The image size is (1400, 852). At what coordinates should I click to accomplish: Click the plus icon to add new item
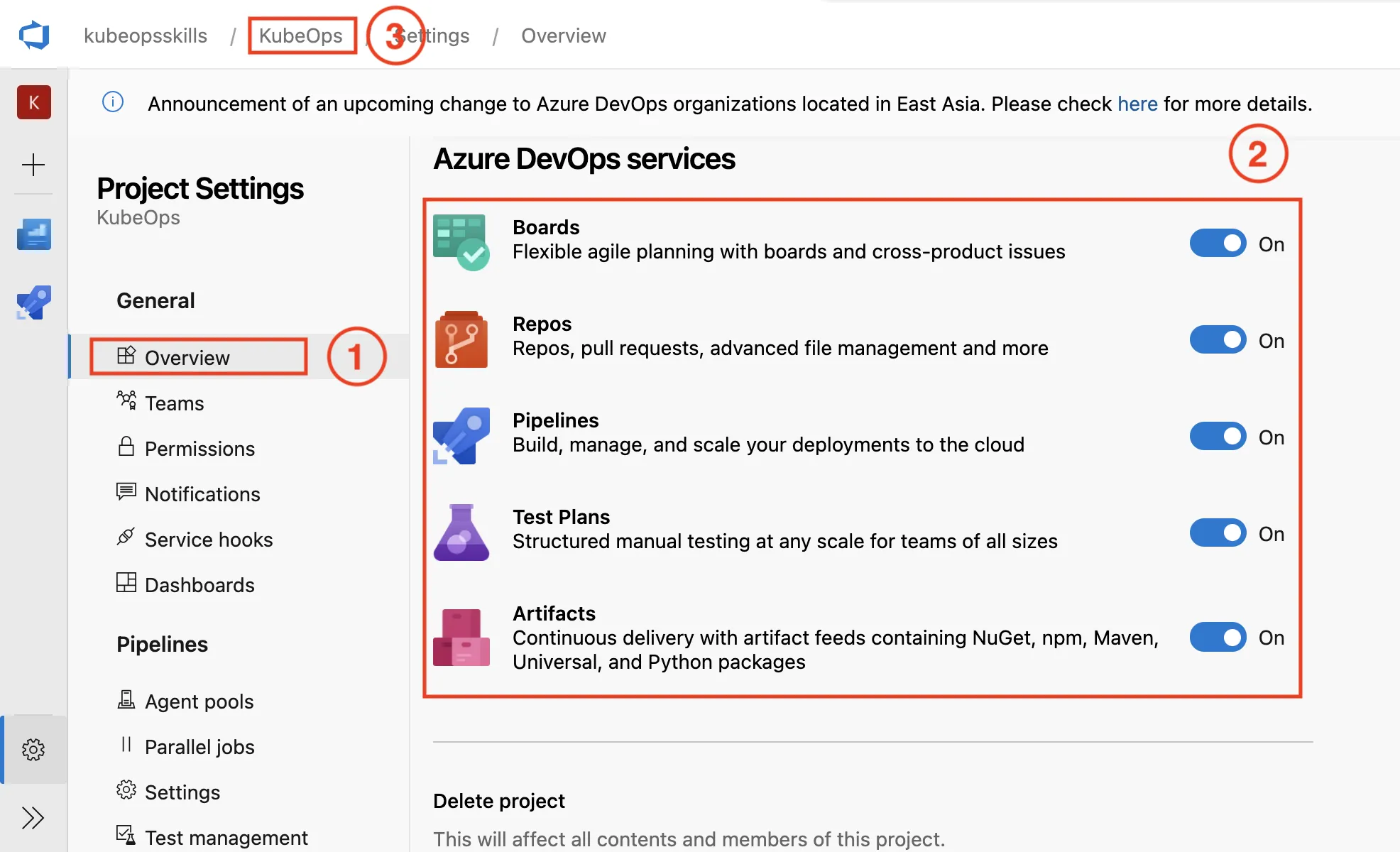[x=33, y=165]
